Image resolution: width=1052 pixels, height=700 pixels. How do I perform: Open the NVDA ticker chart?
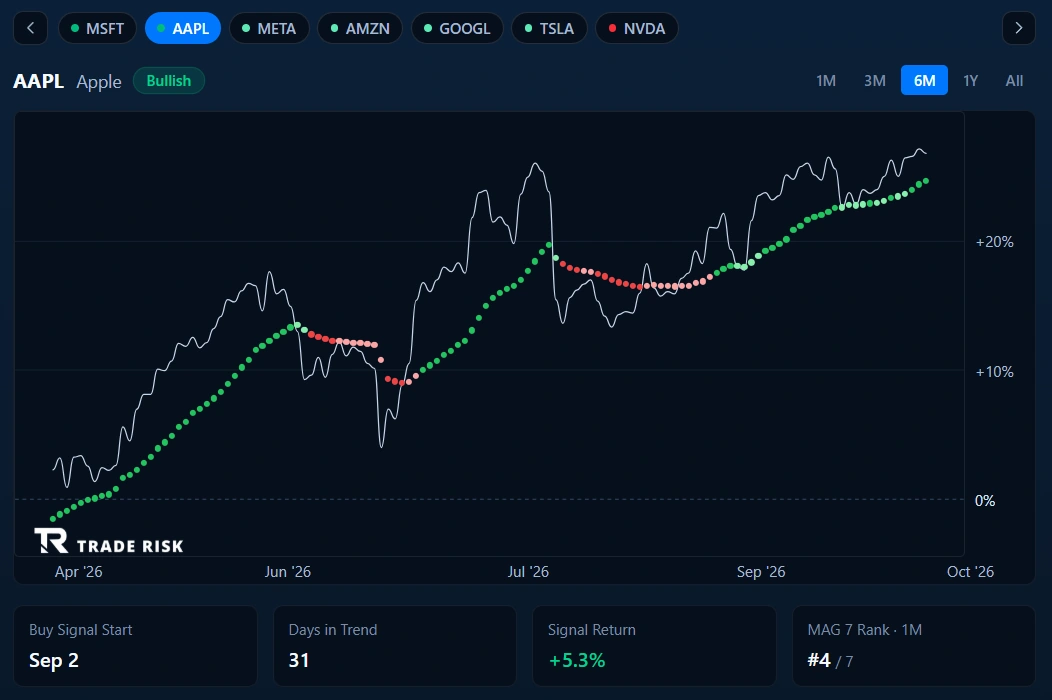(636, 29)
